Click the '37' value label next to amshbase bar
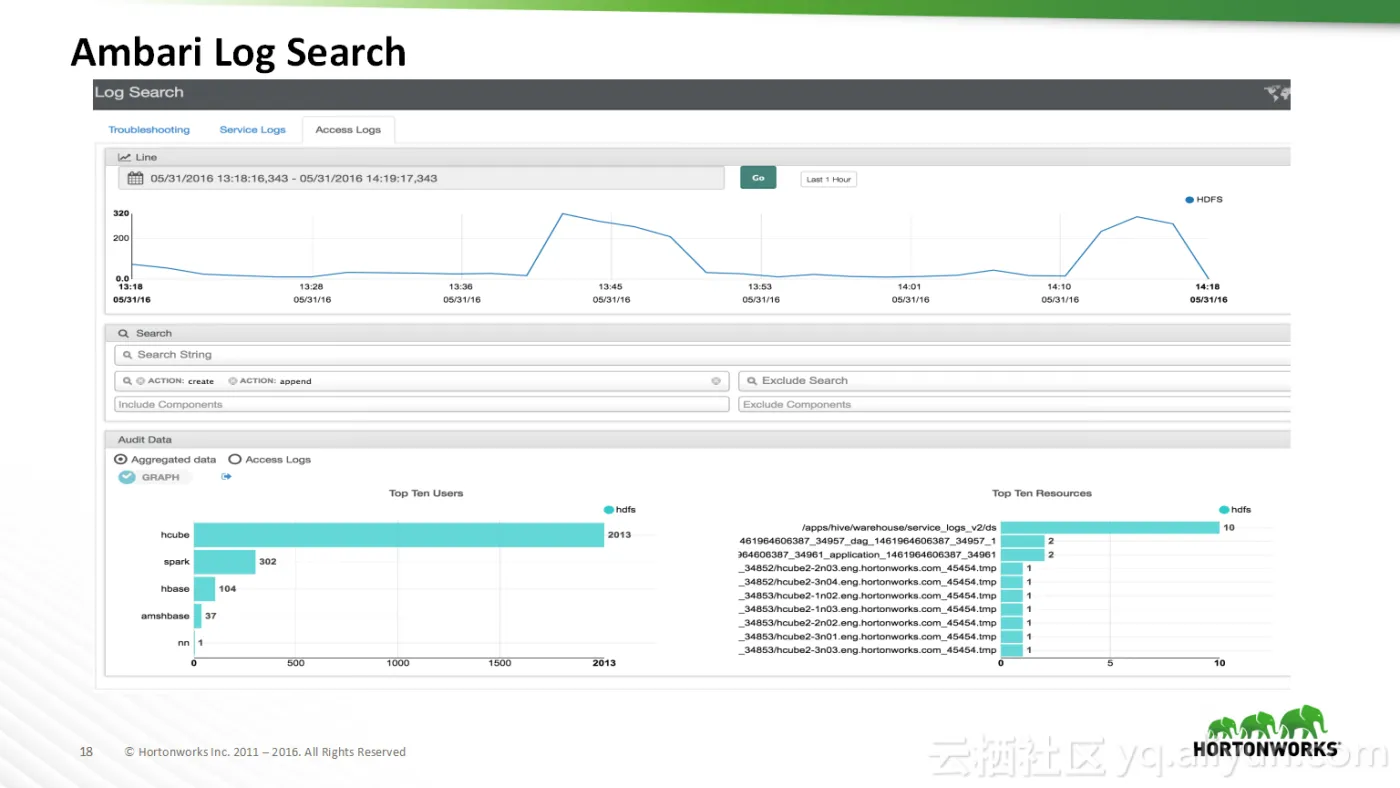This screenshot has height=788, width=1400. click(x=211, y=616)
